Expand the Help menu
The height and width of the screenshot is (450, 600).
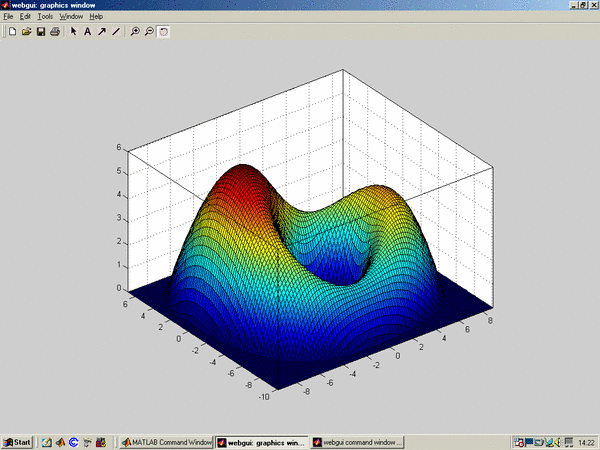pos(96,17)
